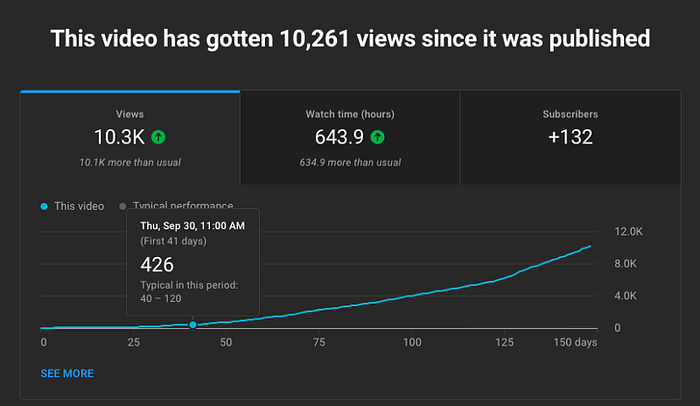Open the Subscribers tab

tap(570, 138)
